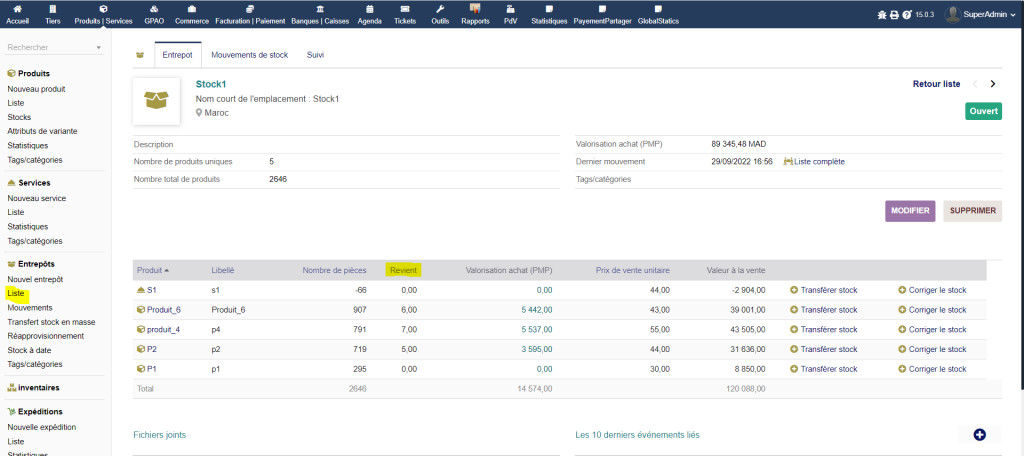Switch to the Mouvements de stock tab
The height and width of the screenshot is (456, 1024).
[249, 55]
